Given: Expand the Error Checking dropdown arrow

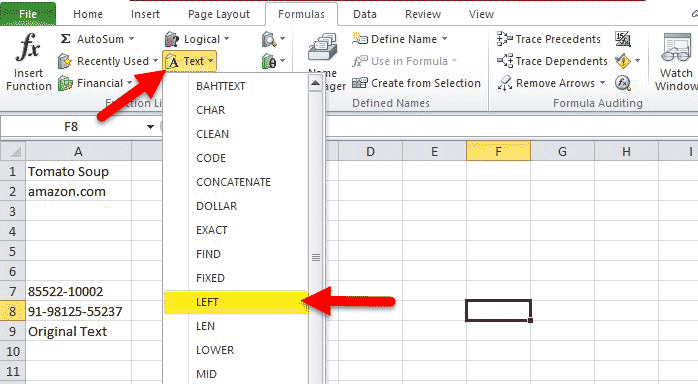Looking at the screenshot, I should (x=637, y=61).
